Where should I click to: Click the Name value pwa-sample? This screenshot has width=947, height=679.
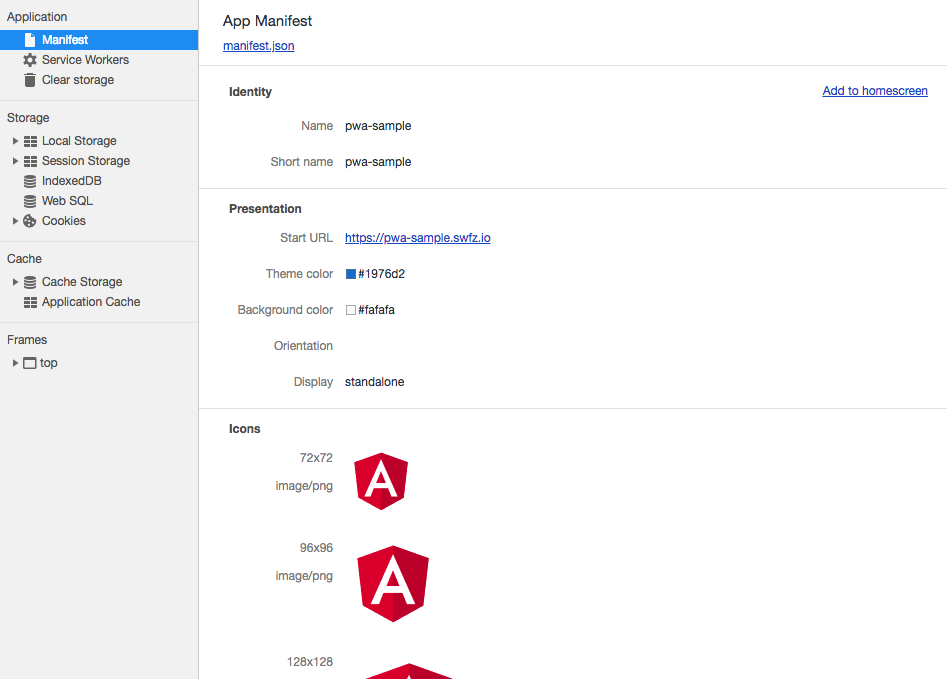(378, 126)
